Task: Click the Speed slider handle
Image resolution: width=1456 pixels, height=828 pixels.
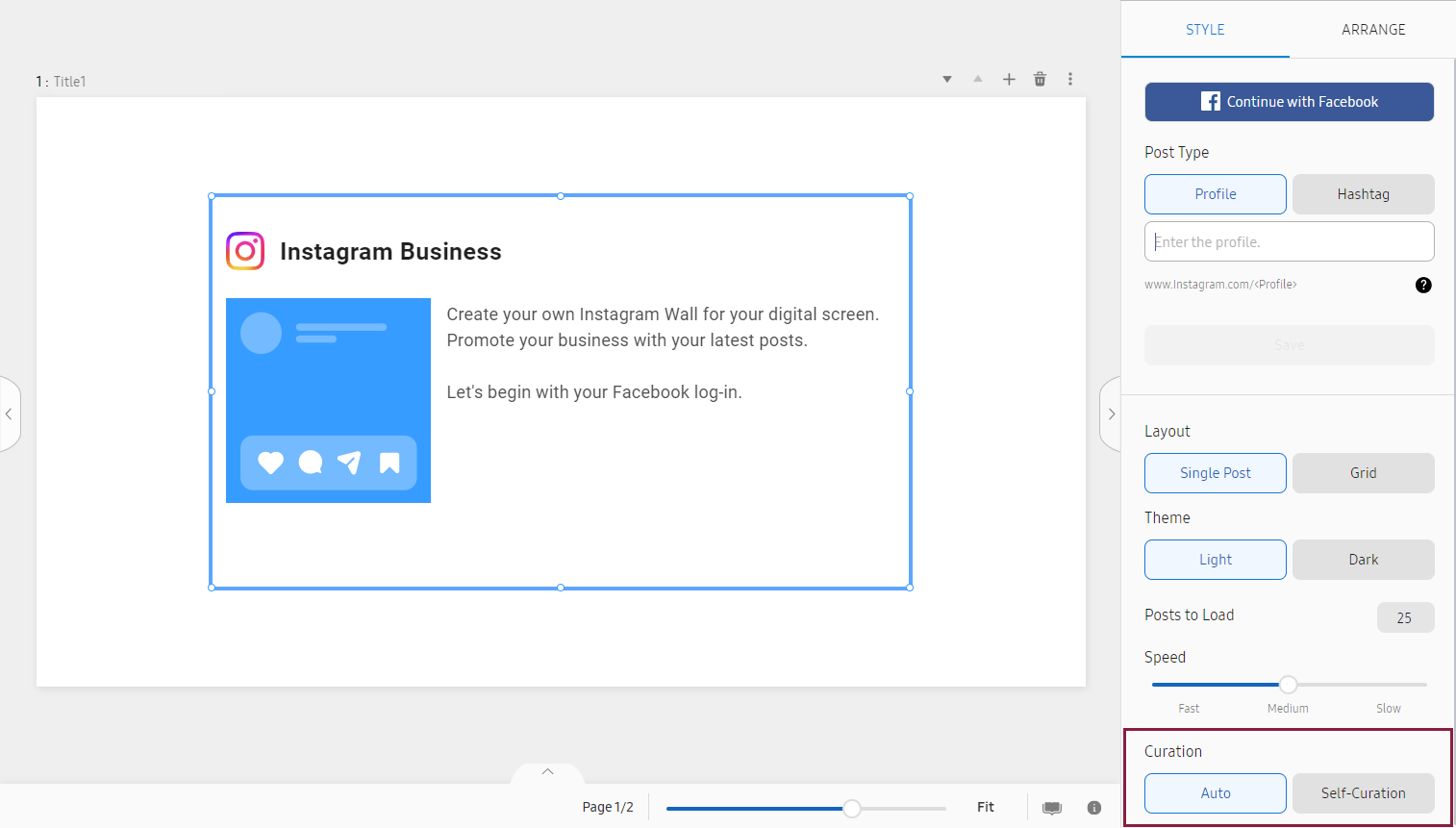Action: click(x=1289, y=685)
